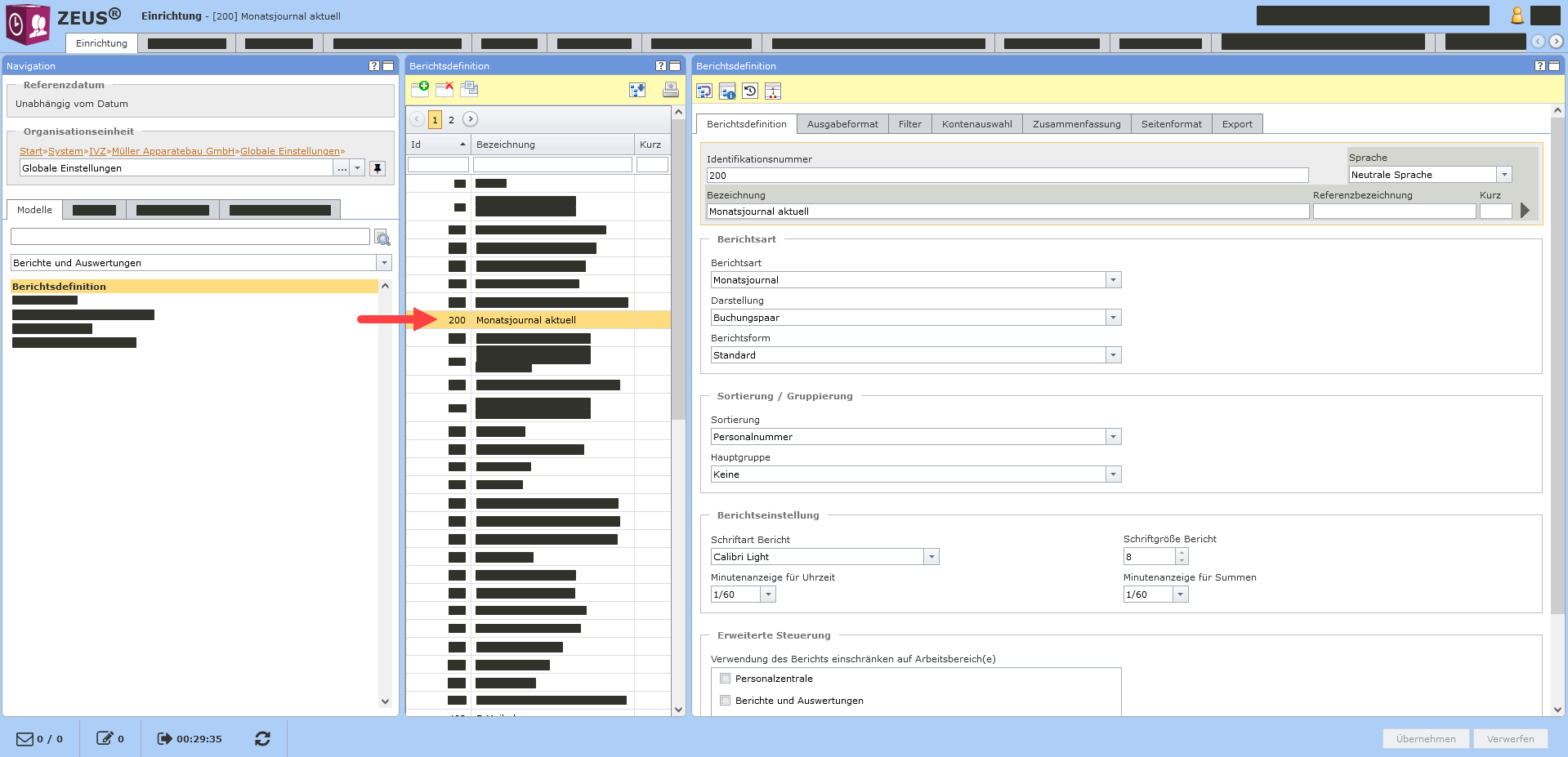This screenshot has width=1568, height=757.
Task: Click the printer icon in list toolbar
Action: 670,90
